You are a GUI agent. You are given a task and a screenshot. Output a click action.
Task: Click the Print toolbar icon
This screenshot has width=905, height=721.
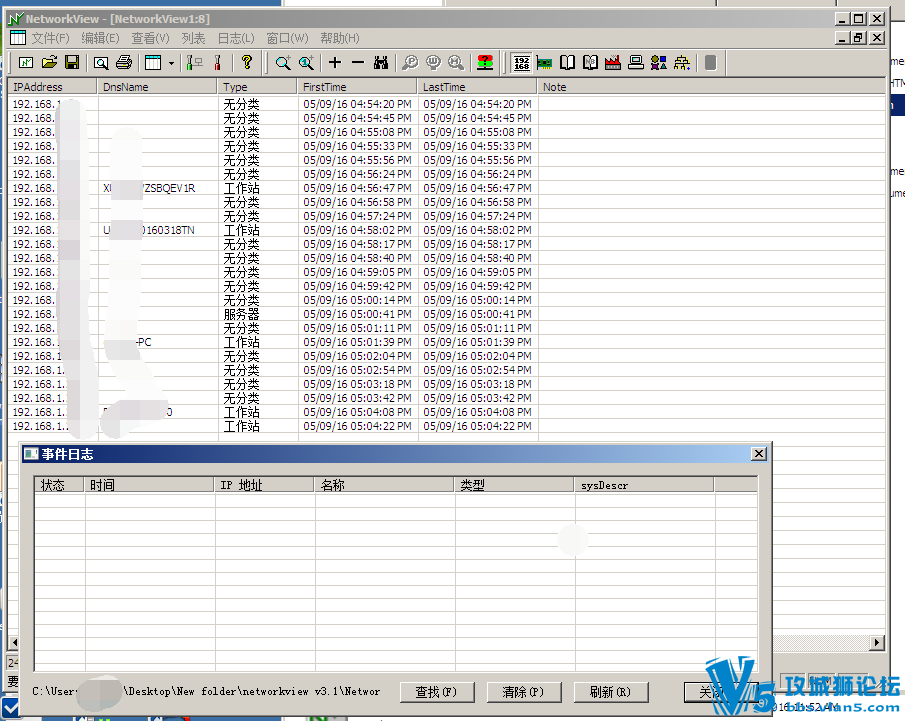click(124, 62)
